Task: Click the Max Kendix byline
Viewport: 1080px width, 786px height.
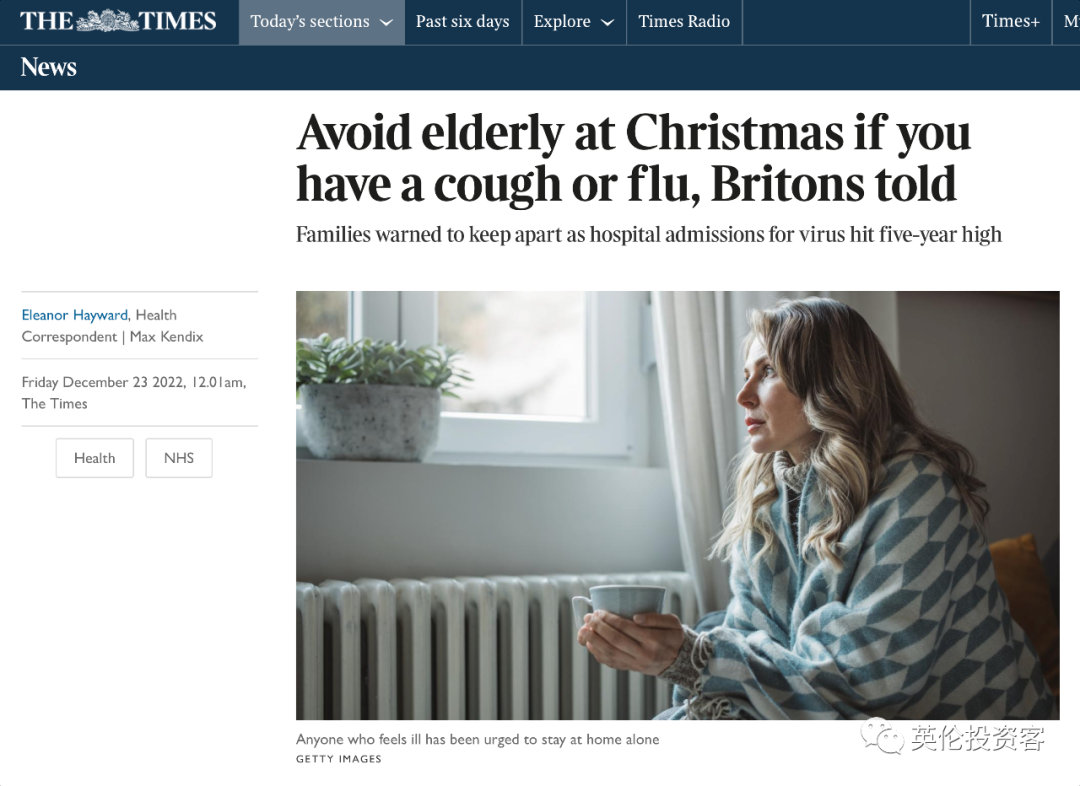Action: (x=167, y=337)
